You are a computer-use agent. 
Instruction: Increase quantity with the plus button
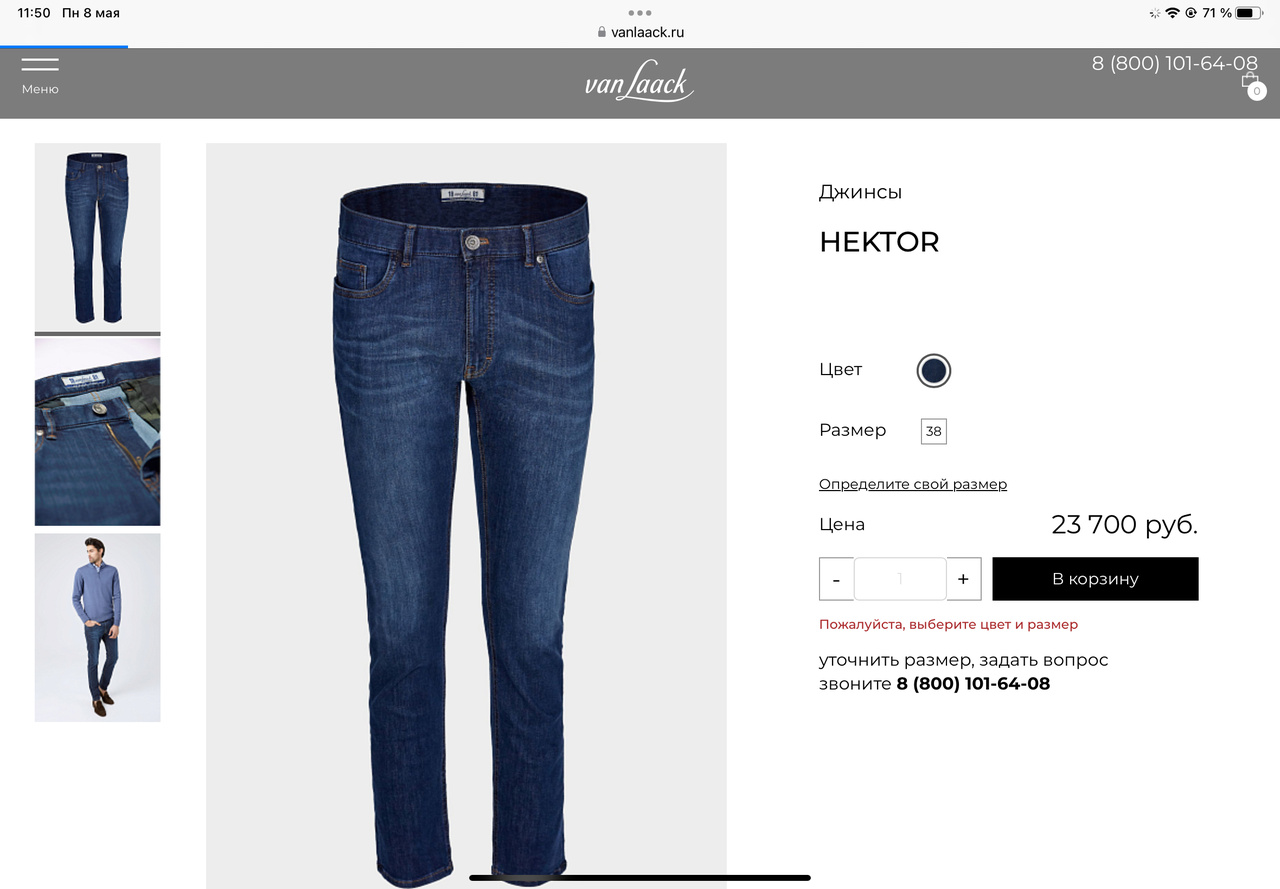coord(963,579)
